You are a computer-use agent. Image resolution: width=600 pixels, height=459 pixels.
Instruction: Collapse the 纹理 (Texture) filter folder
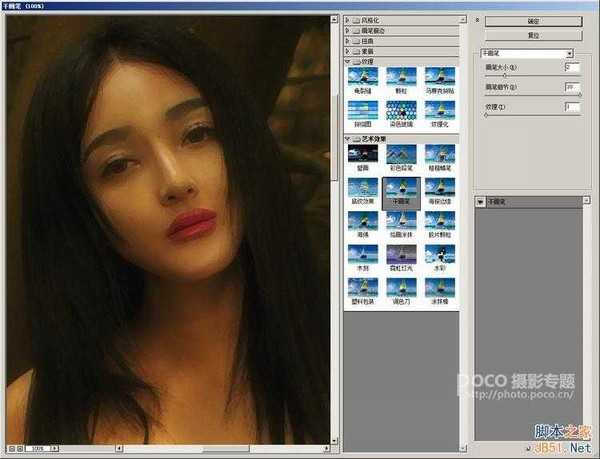point(348,59)
